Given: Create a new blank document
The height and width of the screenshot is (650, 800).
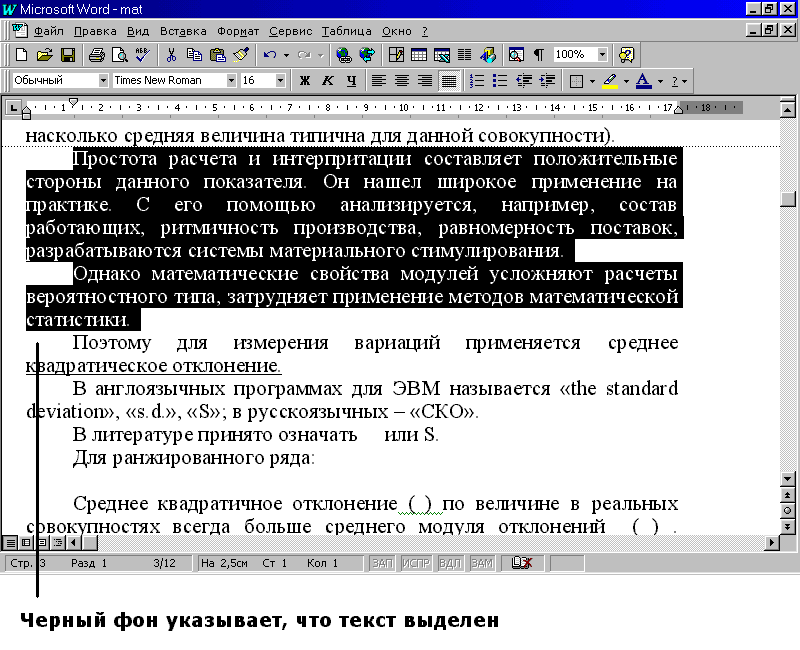Looking at the screenshot, I should 22,55.
